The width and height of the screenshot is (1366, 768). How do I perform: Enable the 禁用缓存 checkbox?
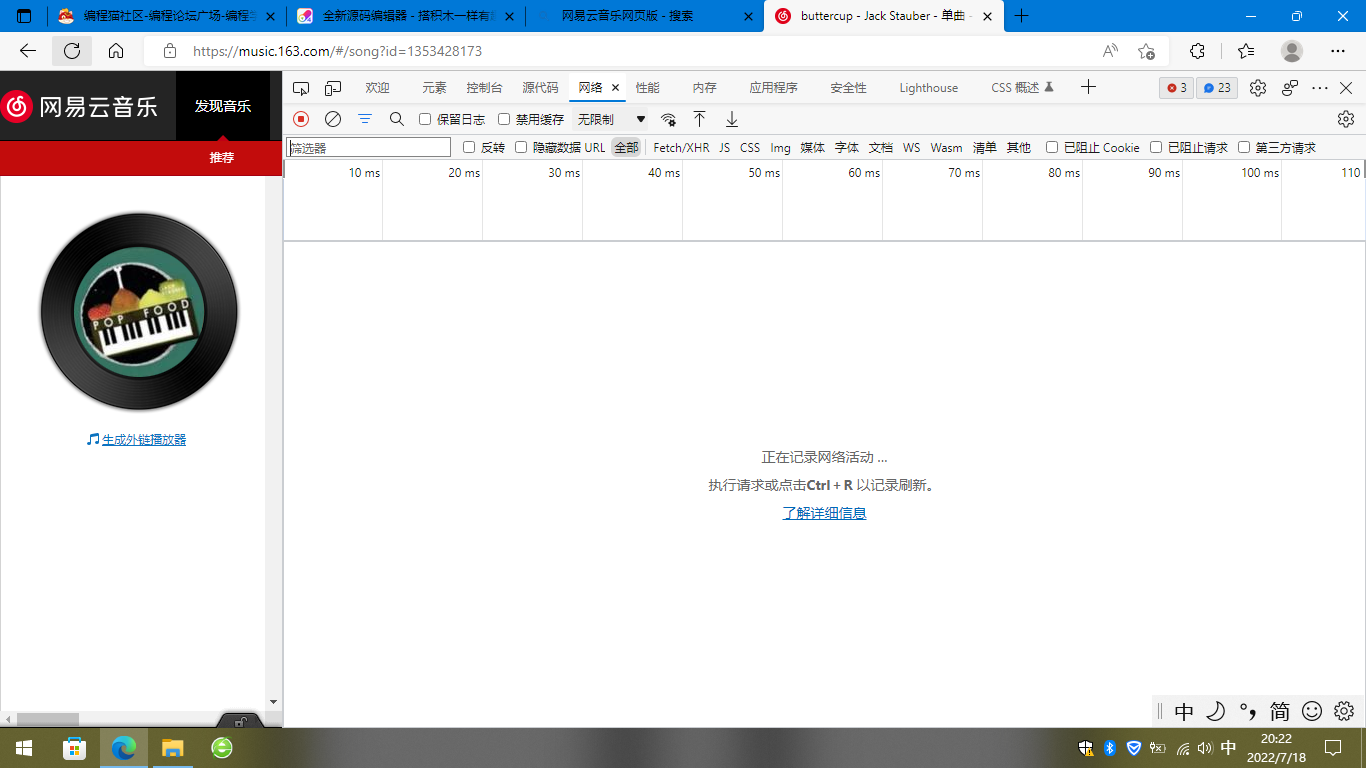(x=504, y=119)
